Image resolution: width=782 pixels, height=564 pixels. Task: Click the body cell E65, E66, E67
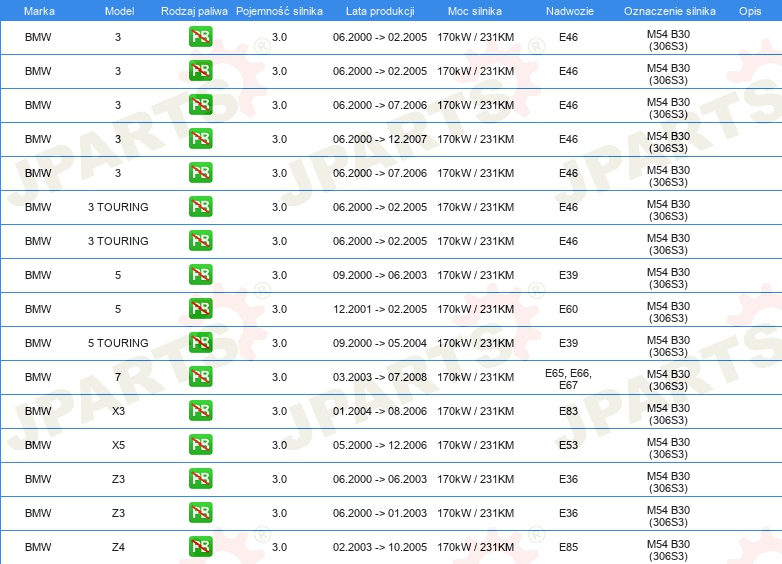[x=569, y=379]
